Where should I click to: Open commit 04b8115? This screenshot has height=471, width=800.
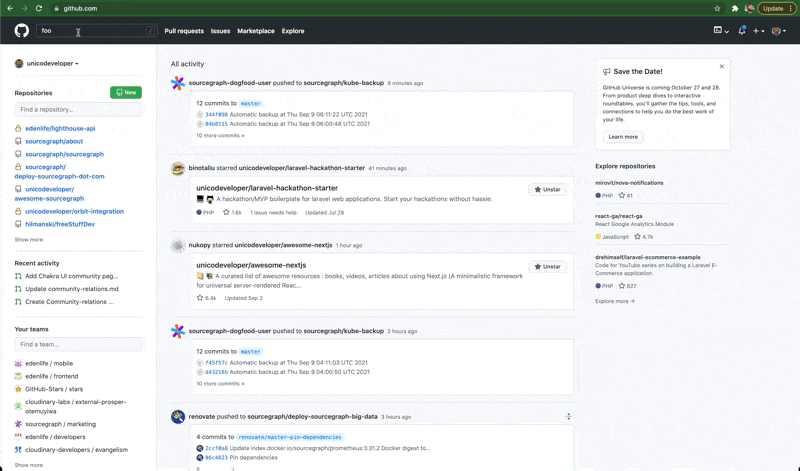[x=216, y=123]
